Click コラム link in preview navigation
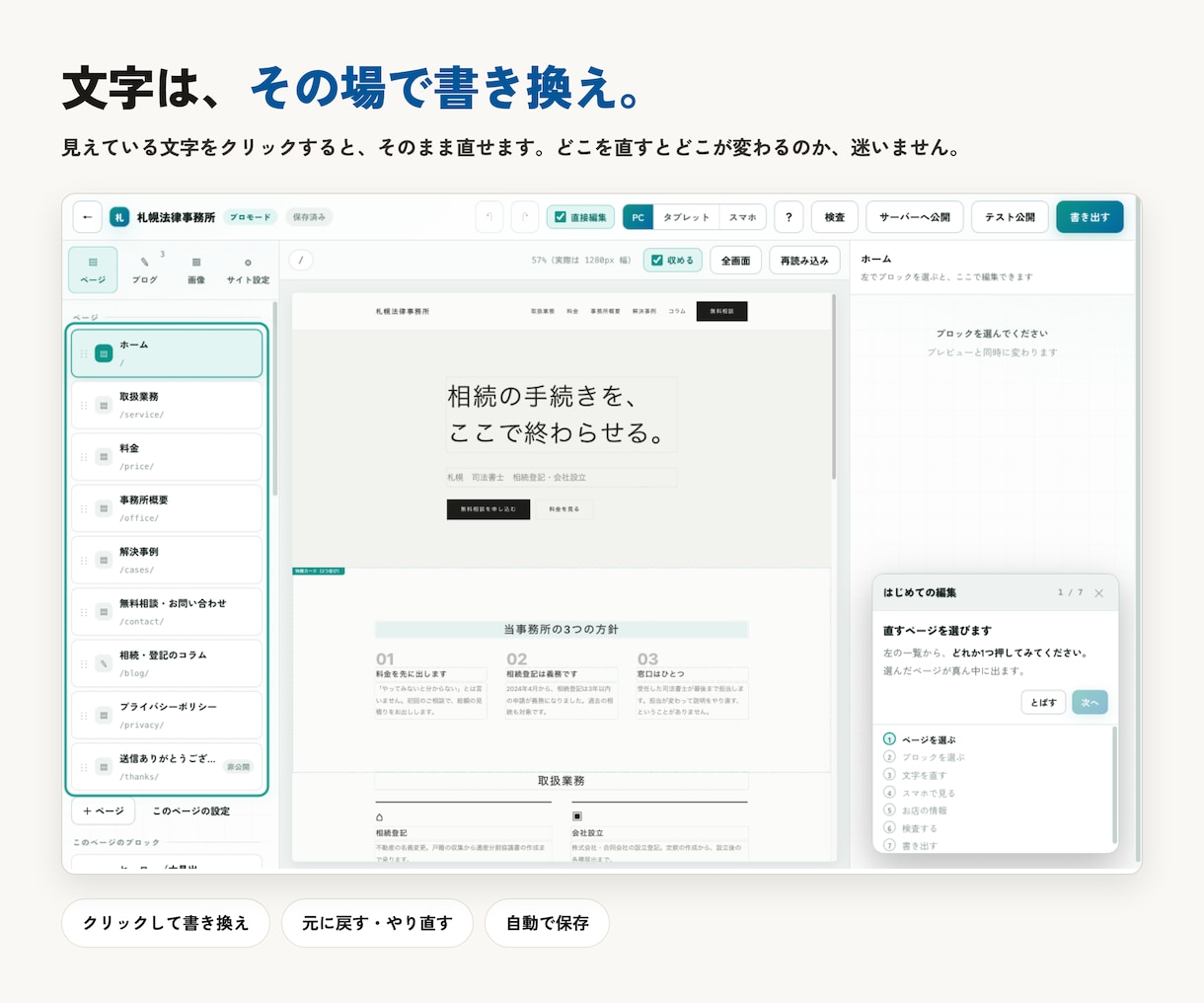 [677, 311]
